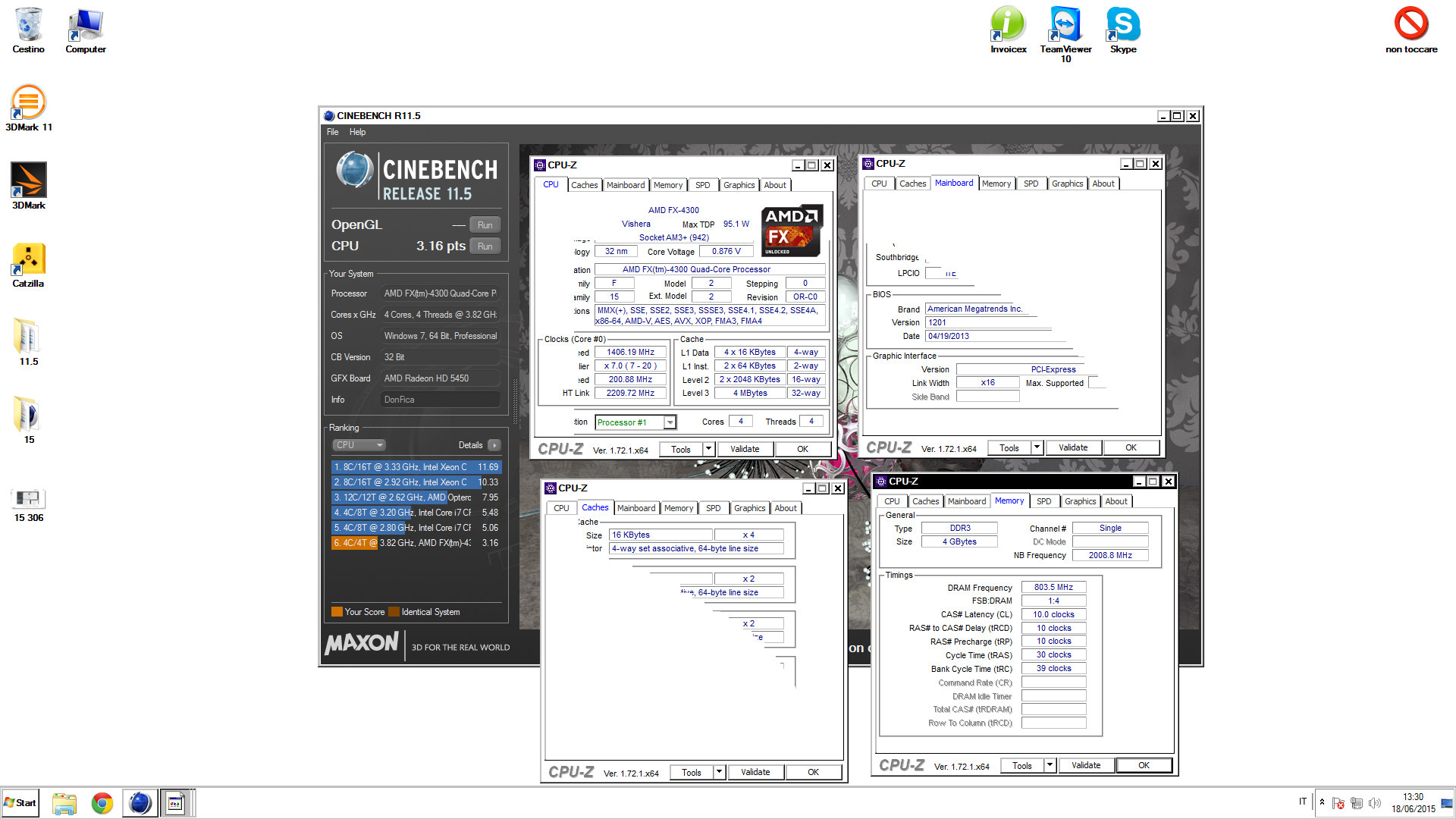1456x819 pixels.
Task: Launch Skype from the desktop
Action: tap(1123, 30)
